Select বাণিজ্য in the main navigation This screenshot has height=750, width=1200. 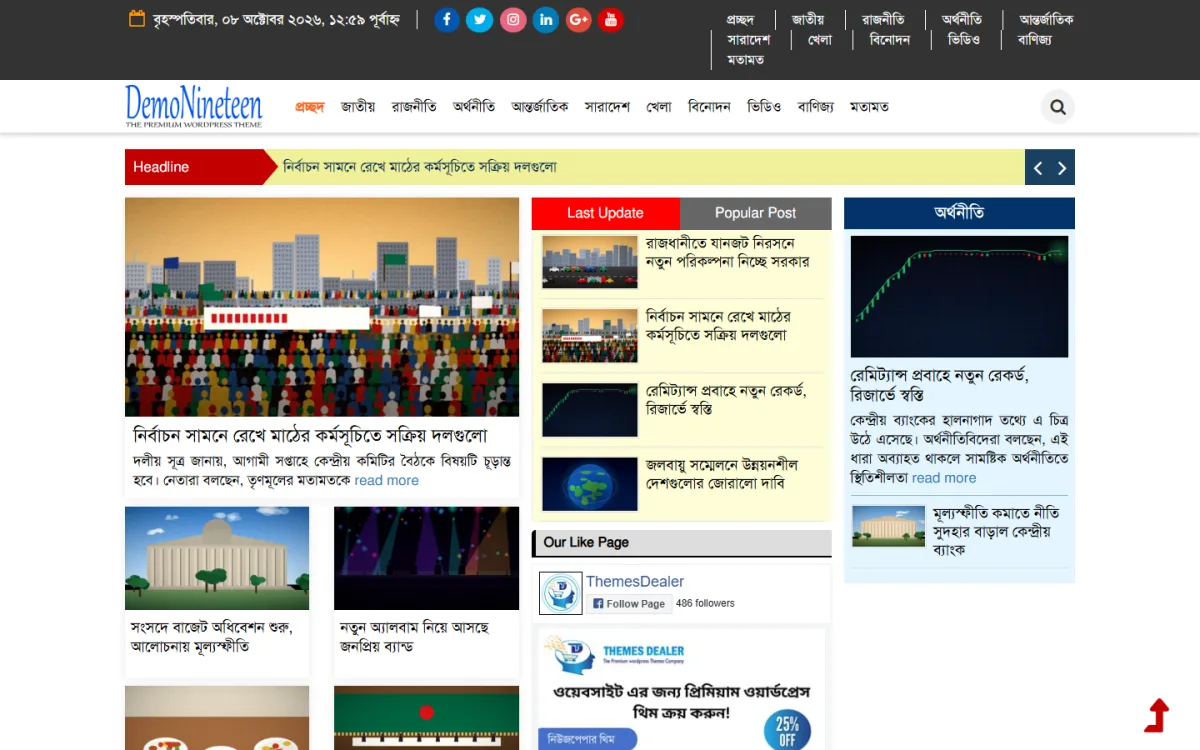pos(815,107)
